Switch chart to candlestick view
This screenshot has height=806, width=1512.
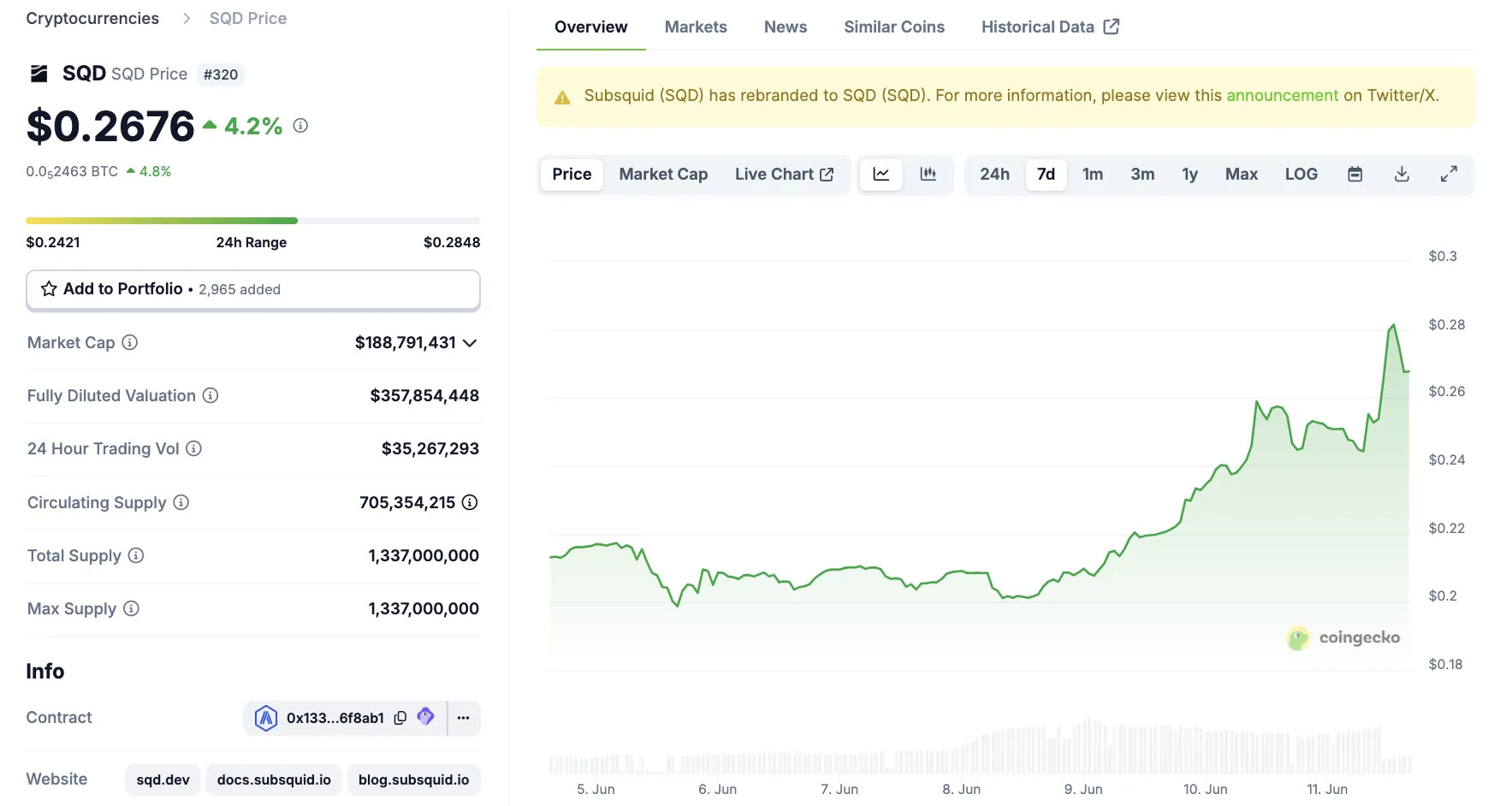(928, 174)
